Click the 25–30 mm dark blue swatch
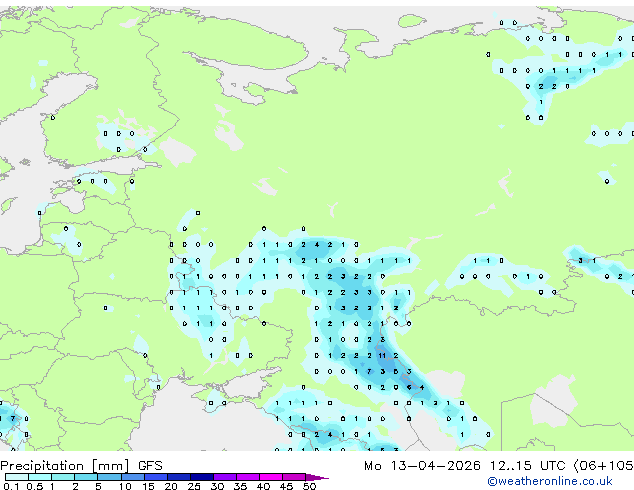The image size is (634, 490). pyautogui.click(x=201, y=477)
